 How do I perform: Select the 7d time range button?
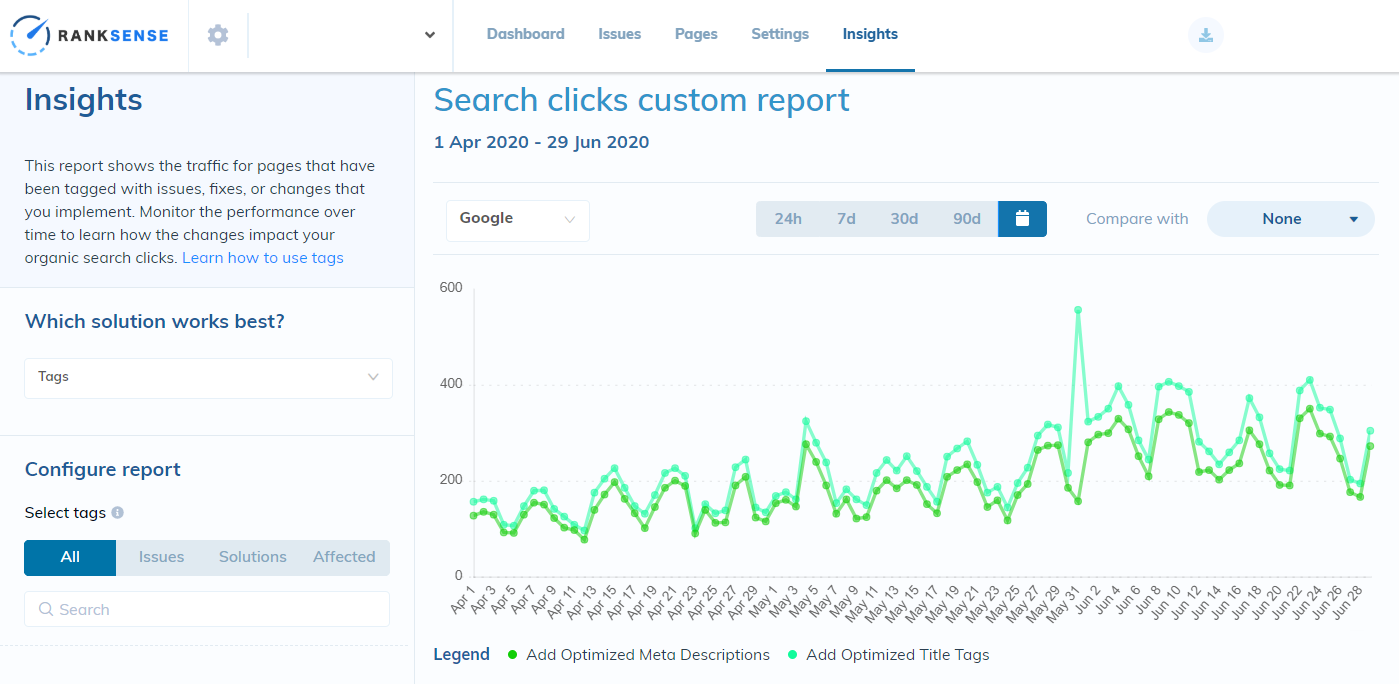tap(845, 218)
